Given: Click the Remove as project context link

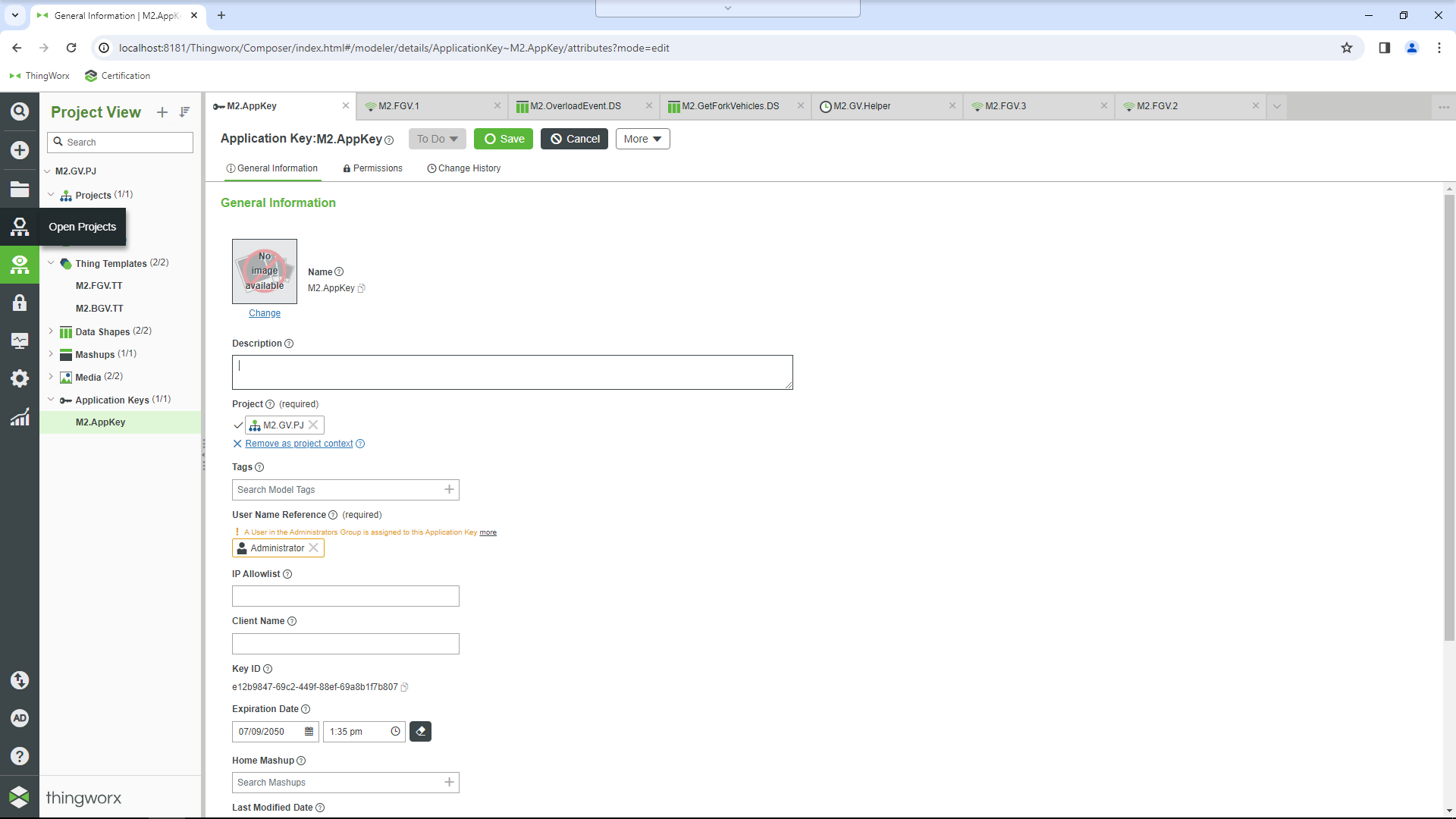Looking at the screenshot, I should 299,443.
